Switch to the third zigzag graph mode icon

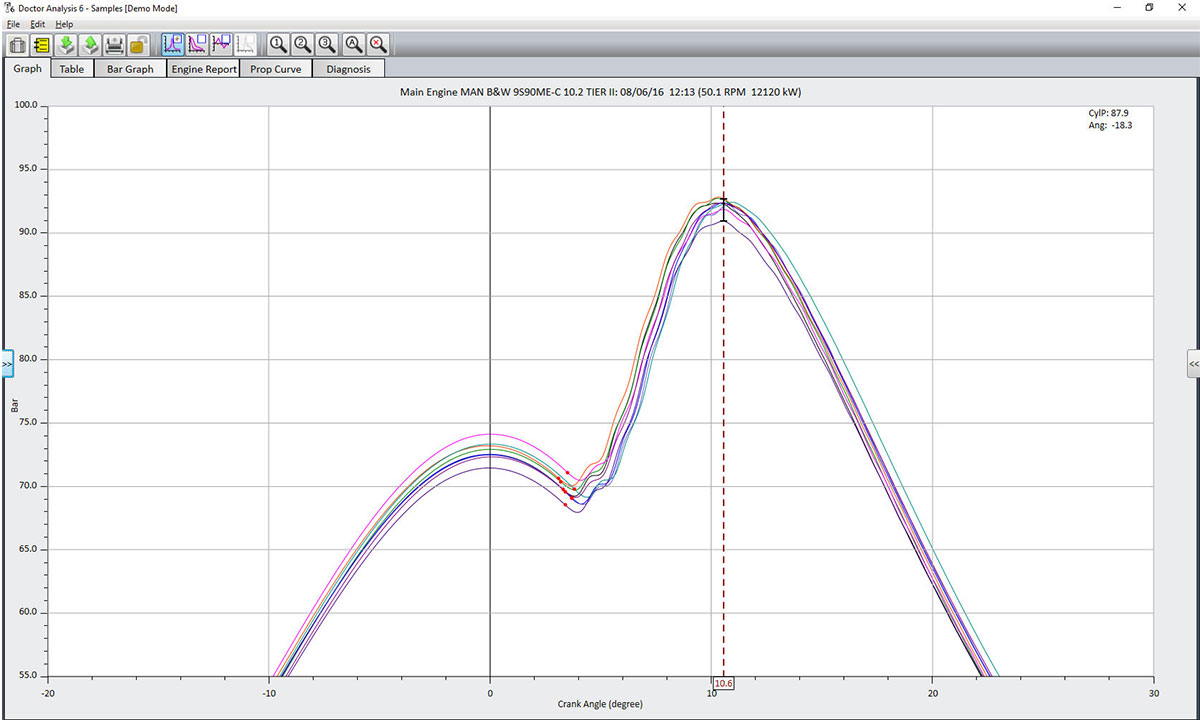point(221,44)
